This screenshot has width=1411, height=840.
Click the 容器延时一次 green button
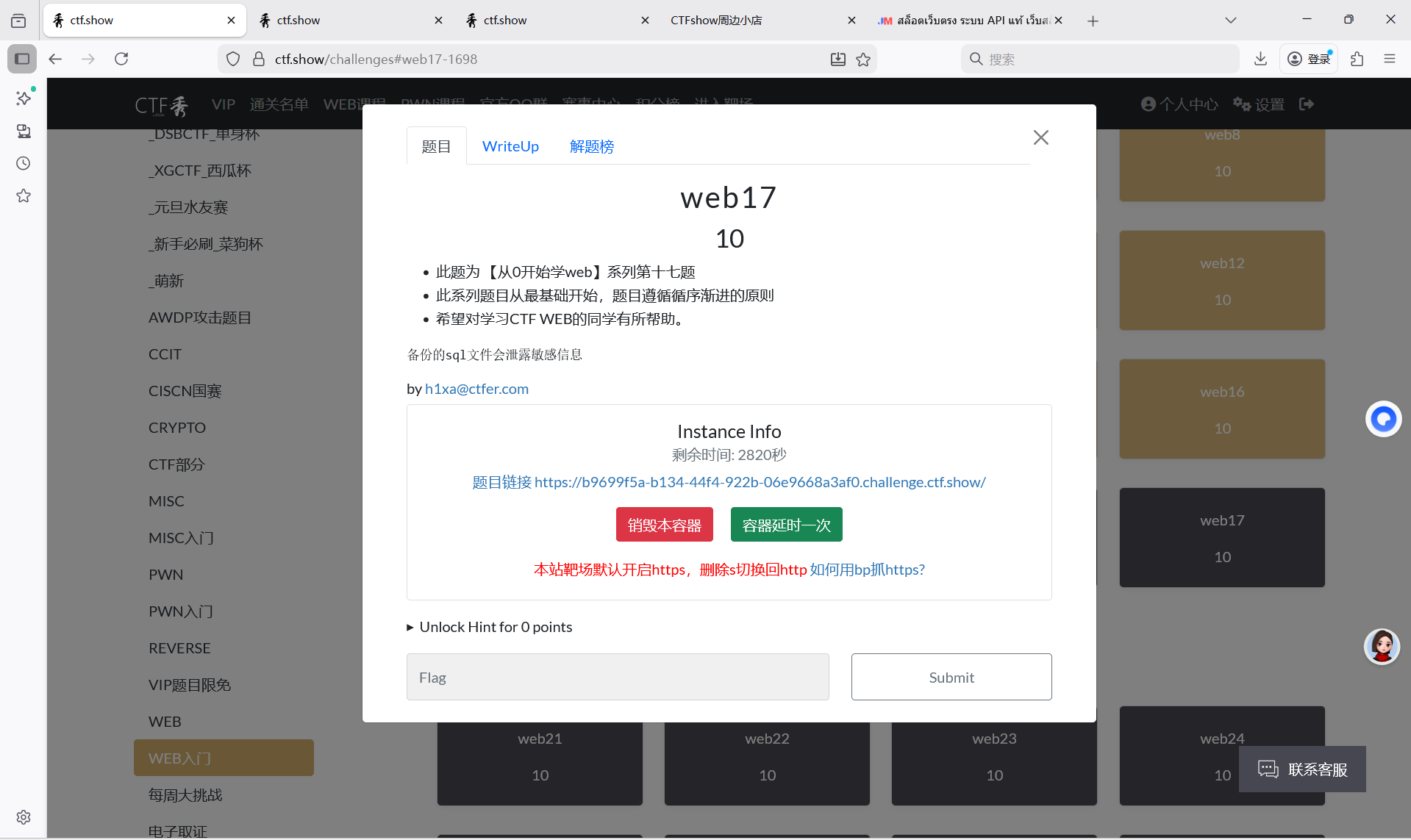(787, 525)
